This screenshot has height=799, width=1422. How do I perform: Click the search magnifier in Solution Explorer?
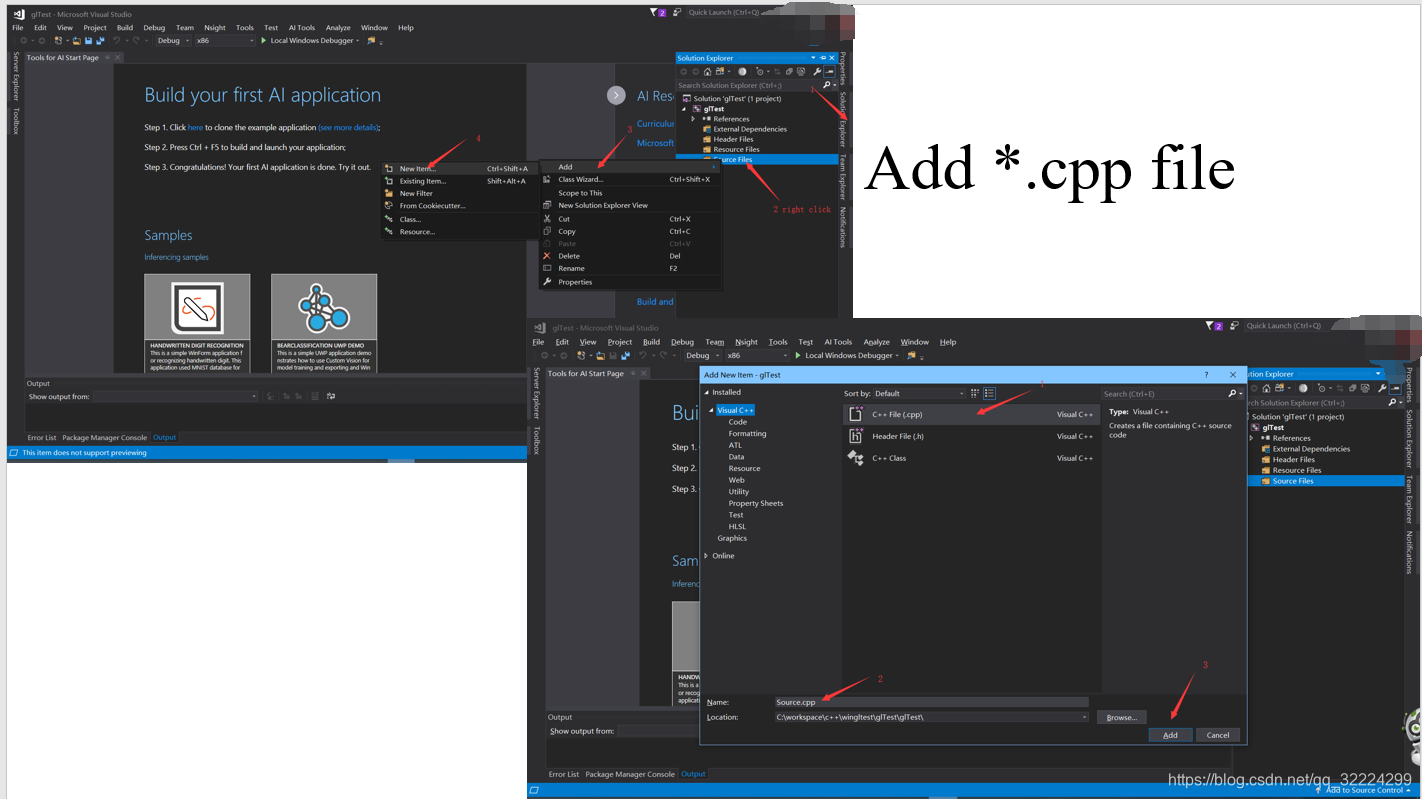tap(826, 84)
